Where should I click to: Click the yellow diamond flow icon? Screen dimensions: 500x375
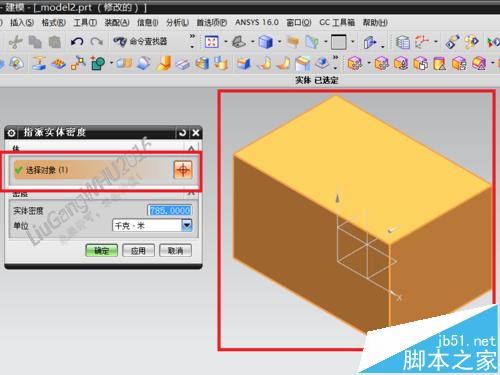pos(472,42)
